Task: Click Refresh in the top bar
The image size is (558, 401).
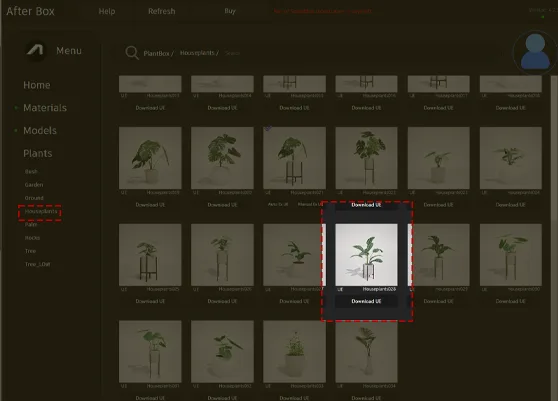Action: [162, 11]
